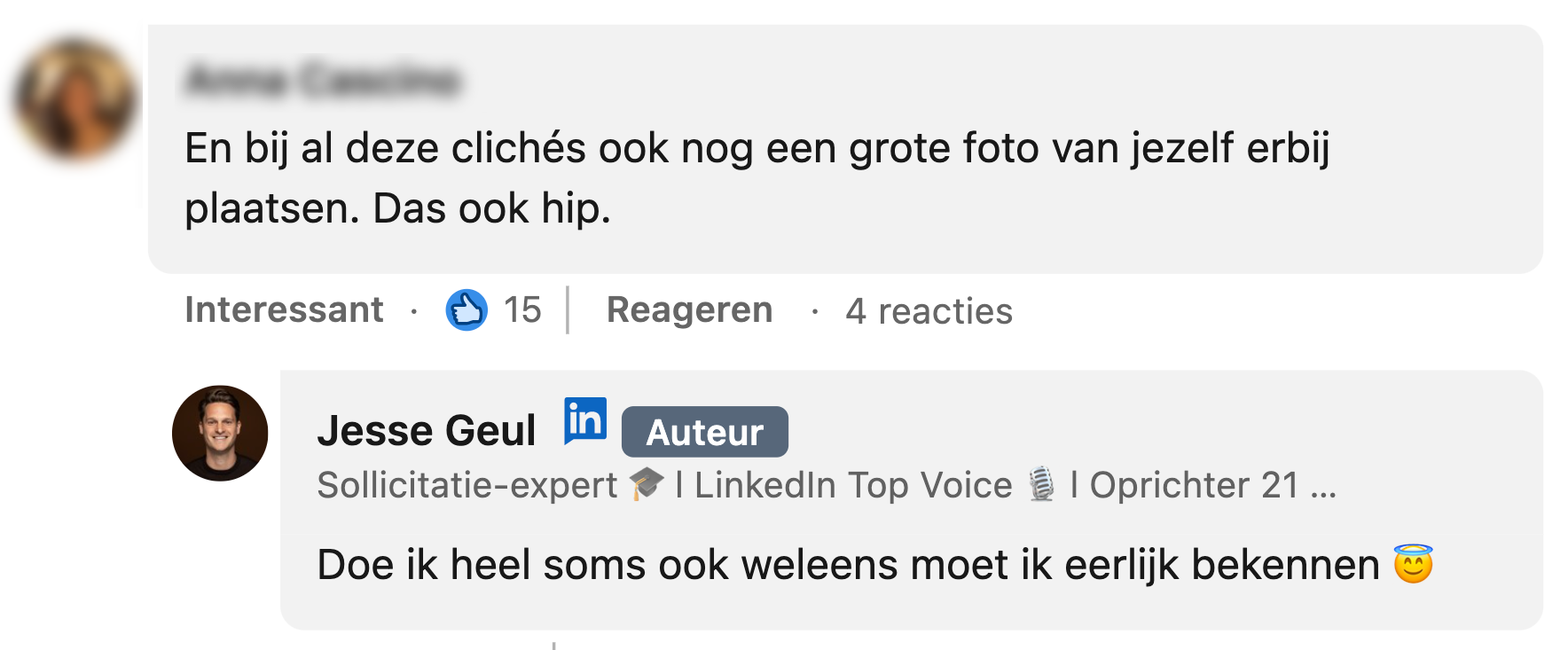
Task: Click the Auteur badge label
Action: coord(704,433)
